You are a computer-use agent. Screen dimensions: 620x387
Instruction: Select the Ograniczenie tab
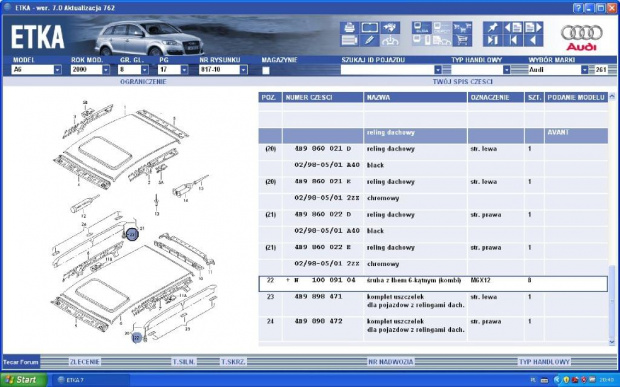(143, 82)
